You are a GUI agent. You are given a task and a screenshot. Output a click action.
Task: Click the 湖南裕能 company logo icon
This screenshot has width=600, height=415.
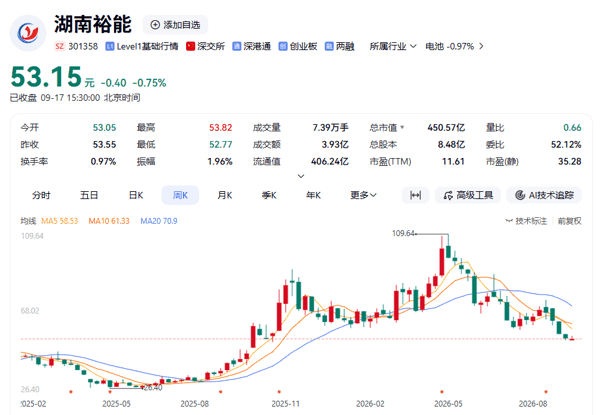[28, 33]
